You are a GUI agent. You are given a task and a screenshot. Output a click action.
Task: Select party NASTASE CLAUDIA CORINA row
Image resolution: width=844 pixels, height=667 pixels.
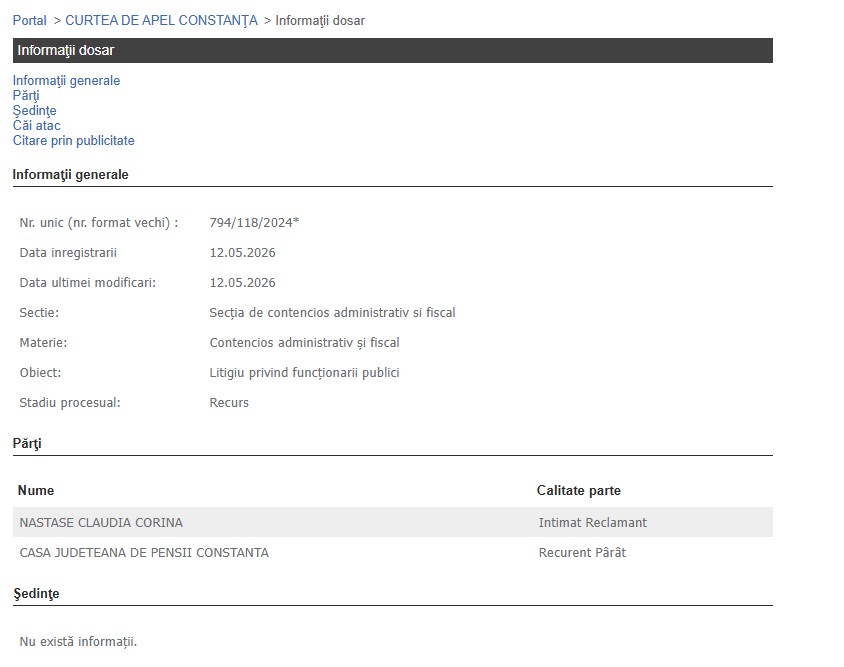[392, 522]
